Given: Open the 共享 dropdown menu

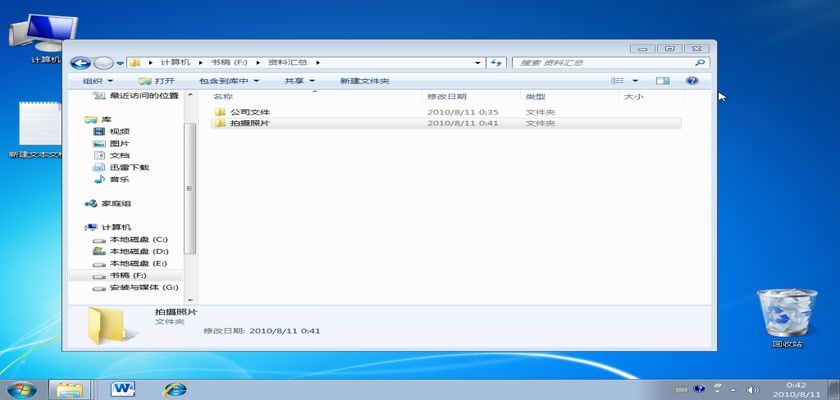Looking at the screenshot, I should pos(299,81).
